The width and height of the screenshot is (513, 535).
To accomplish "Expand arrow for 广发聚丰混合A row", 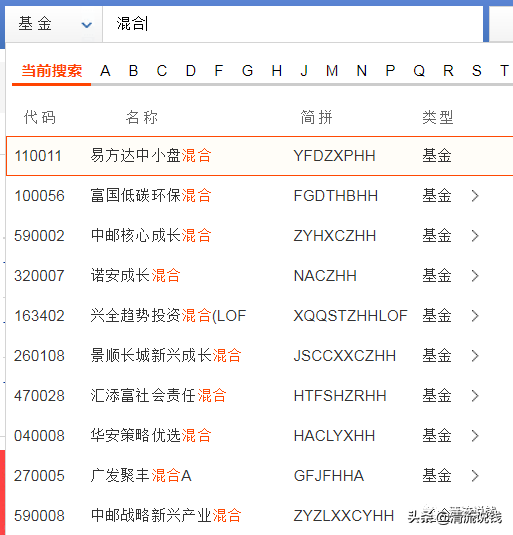I will click(x=475, y=476).
